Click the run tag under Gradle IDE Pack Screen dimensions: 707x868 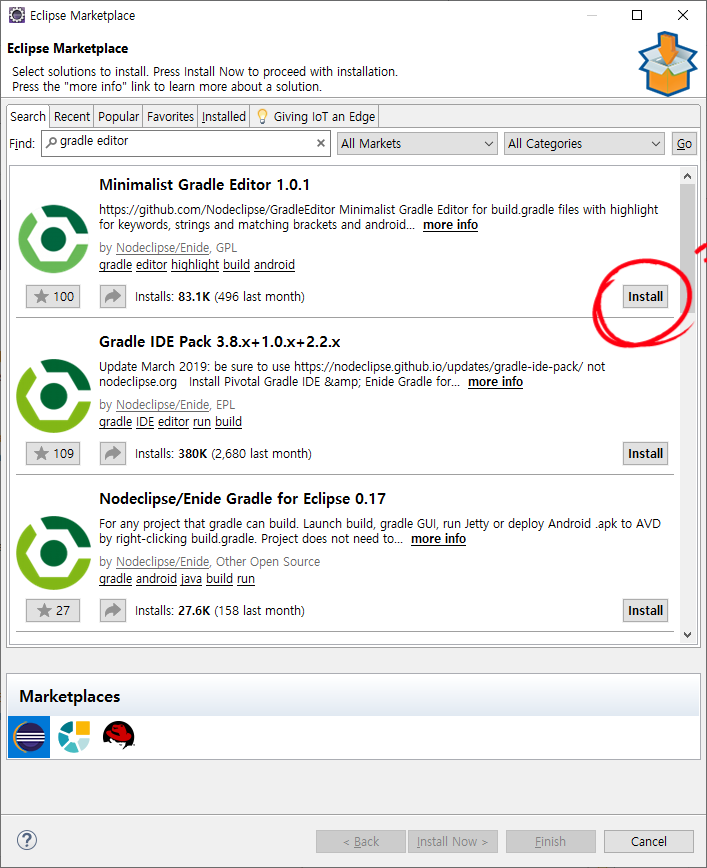coord(202,422)
